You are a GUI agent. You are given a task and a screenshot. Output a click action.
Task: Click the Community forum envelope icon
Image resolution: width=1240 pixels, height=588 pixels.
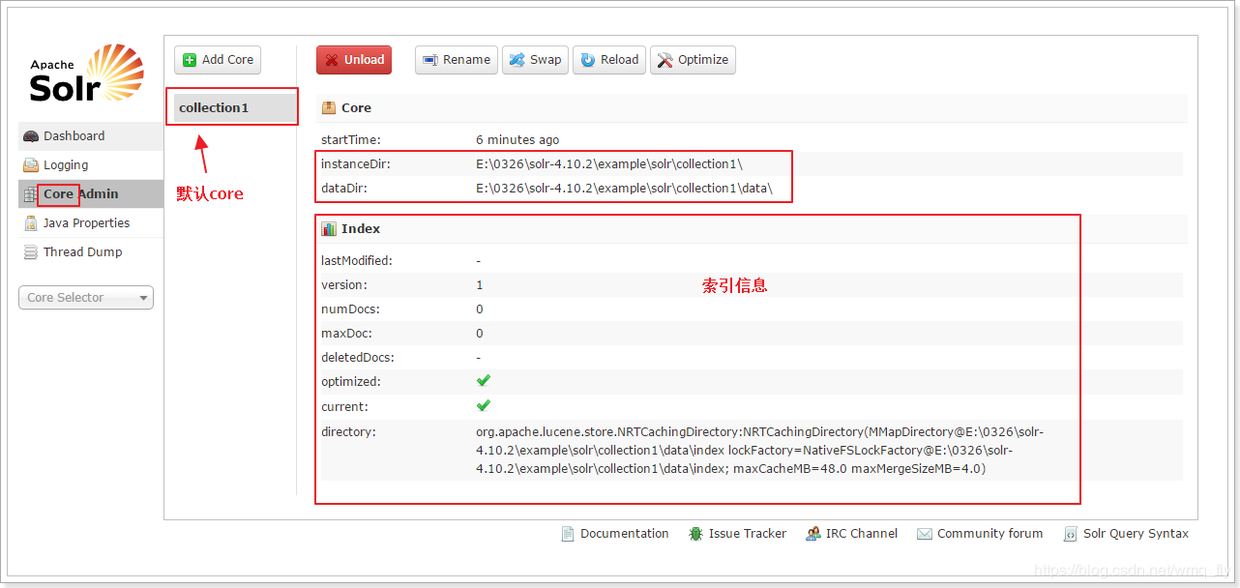click(924, 534)
